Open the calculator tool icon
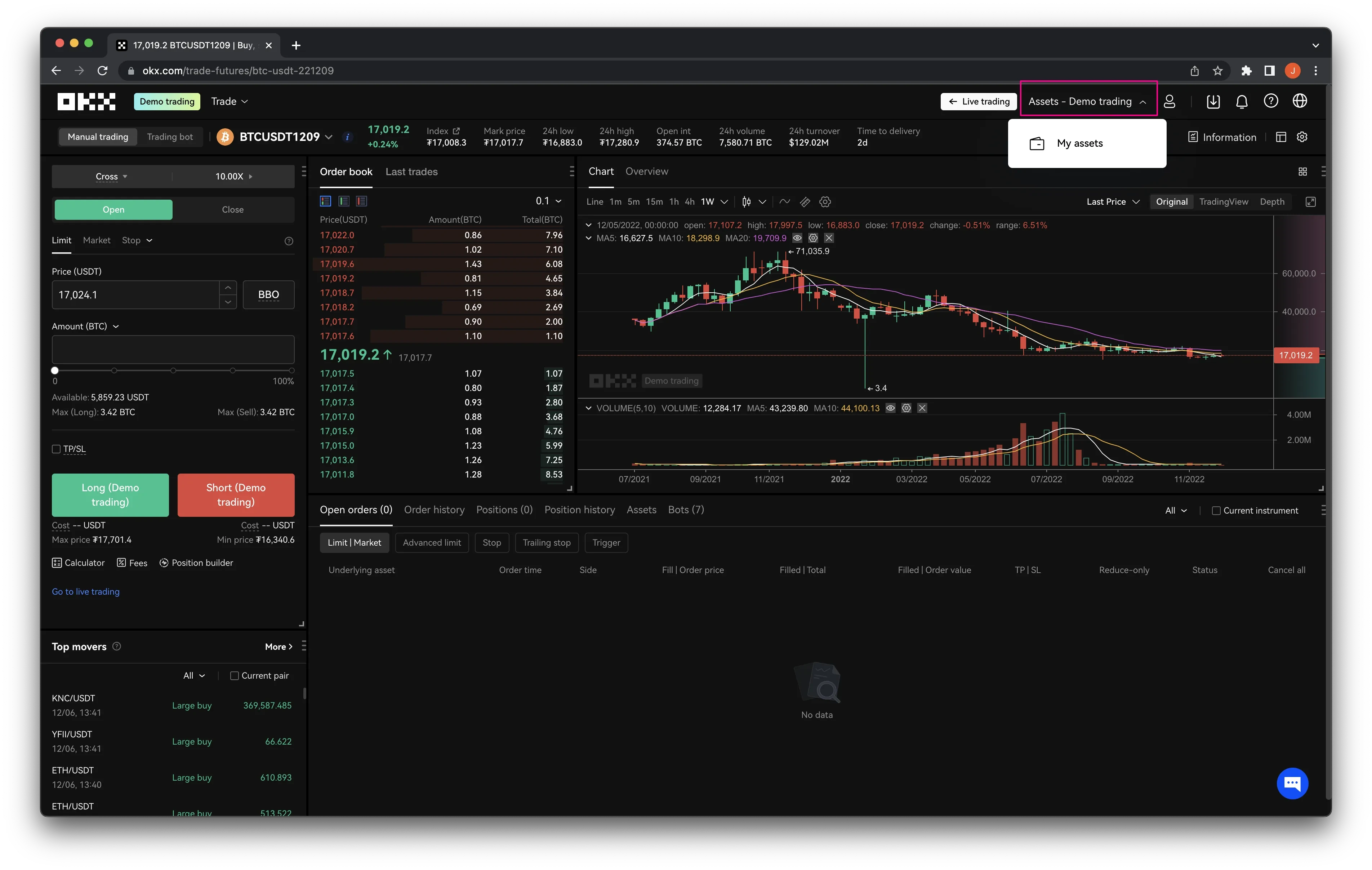Viewport: 1372px width, 870px height. point(56,562)
